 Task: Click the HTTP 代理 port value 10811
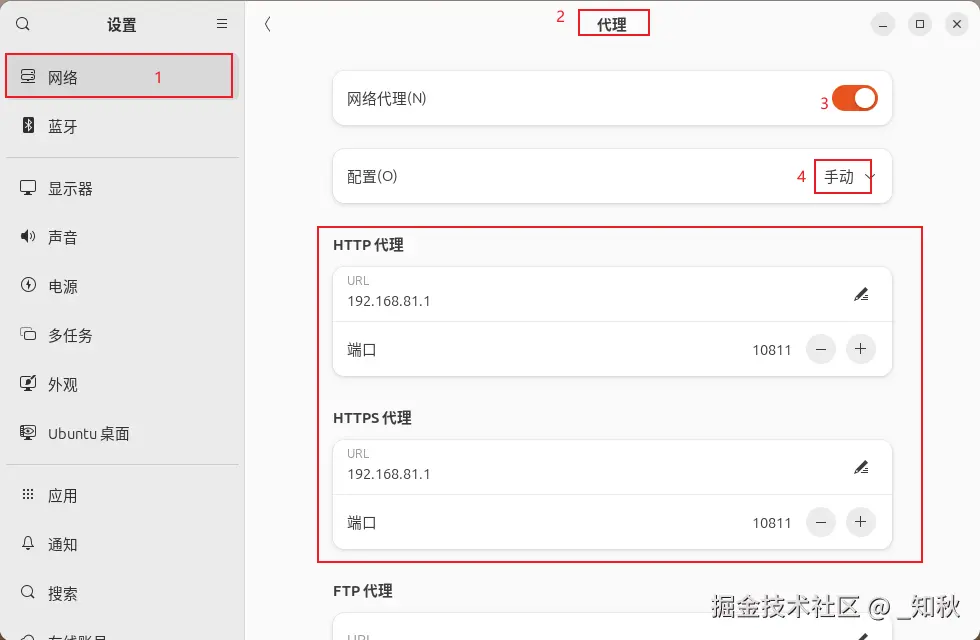point(772,350)
